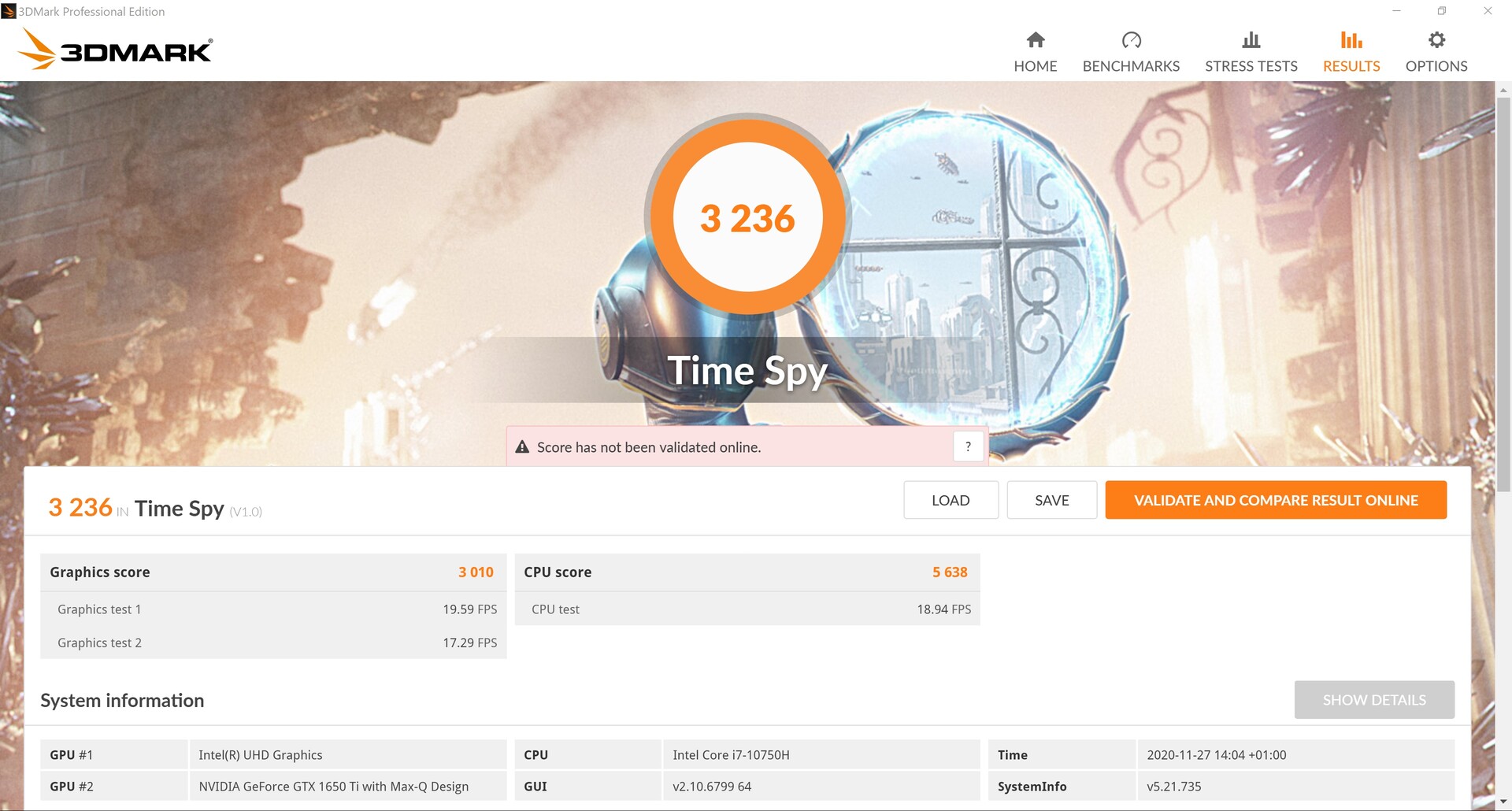This screenshot has height=811, width=1512.
Task: Click the SHOW DETAILS button
Action: 1374,700
